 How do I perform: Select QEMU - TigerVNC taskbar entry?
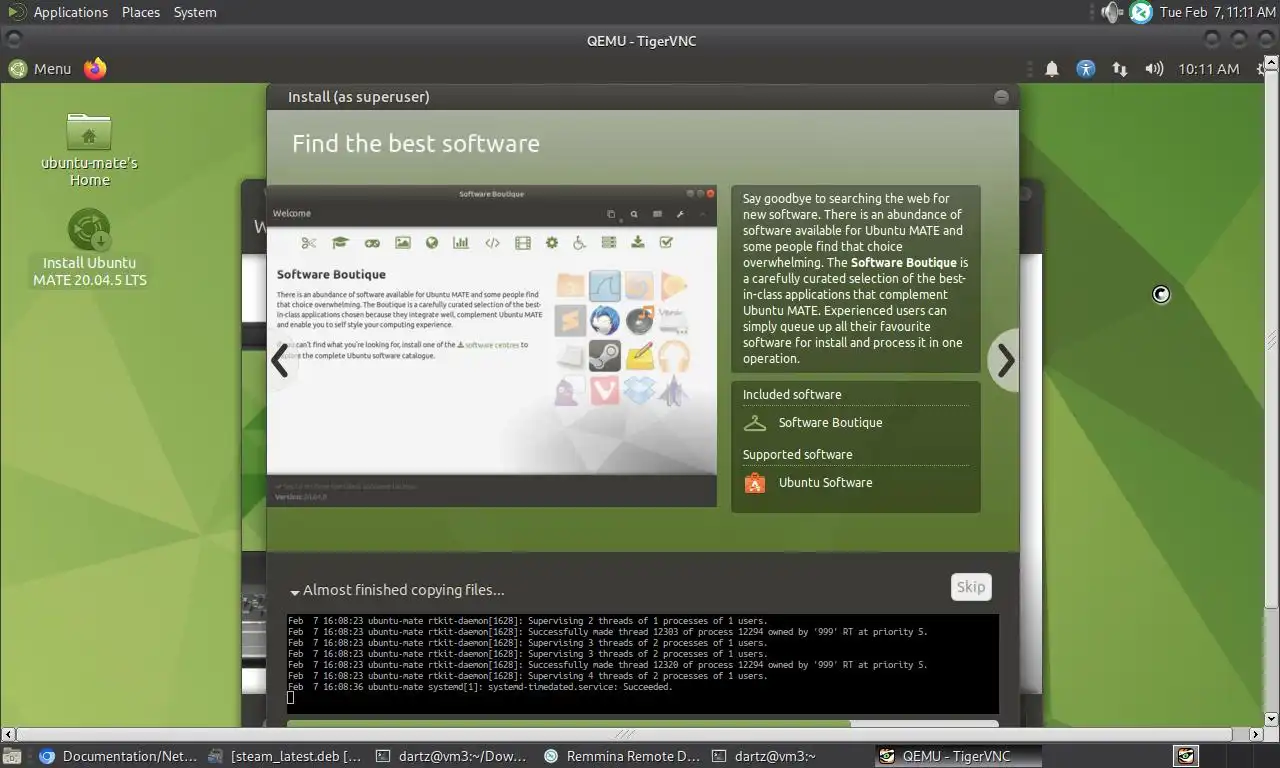958,757
